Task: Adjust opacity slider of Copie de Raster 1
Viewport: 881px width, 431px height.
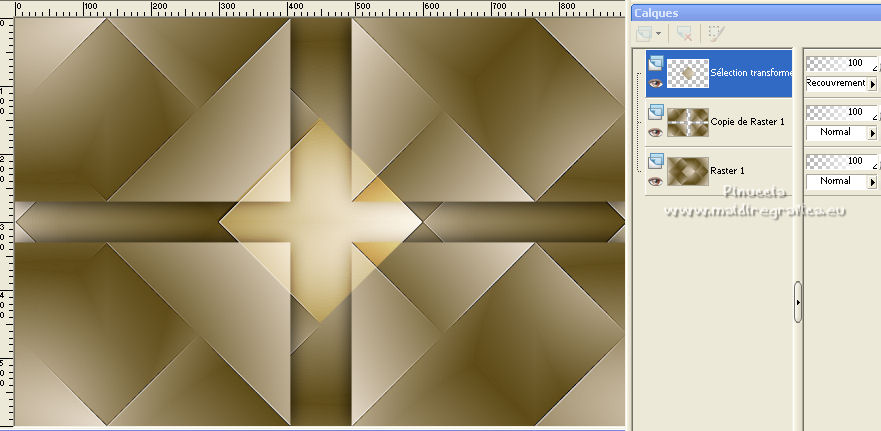Action: point(841,112)
